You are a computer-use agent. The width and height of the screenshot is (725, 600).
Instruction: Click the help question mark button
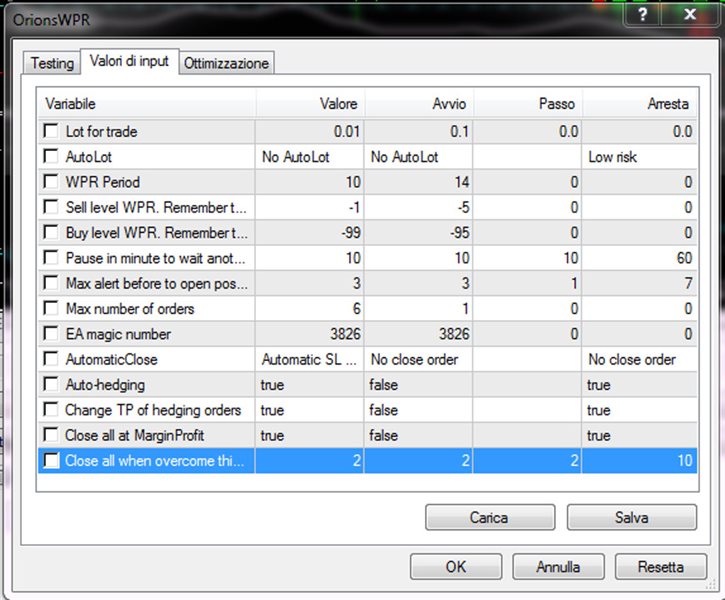pos(643,16)
